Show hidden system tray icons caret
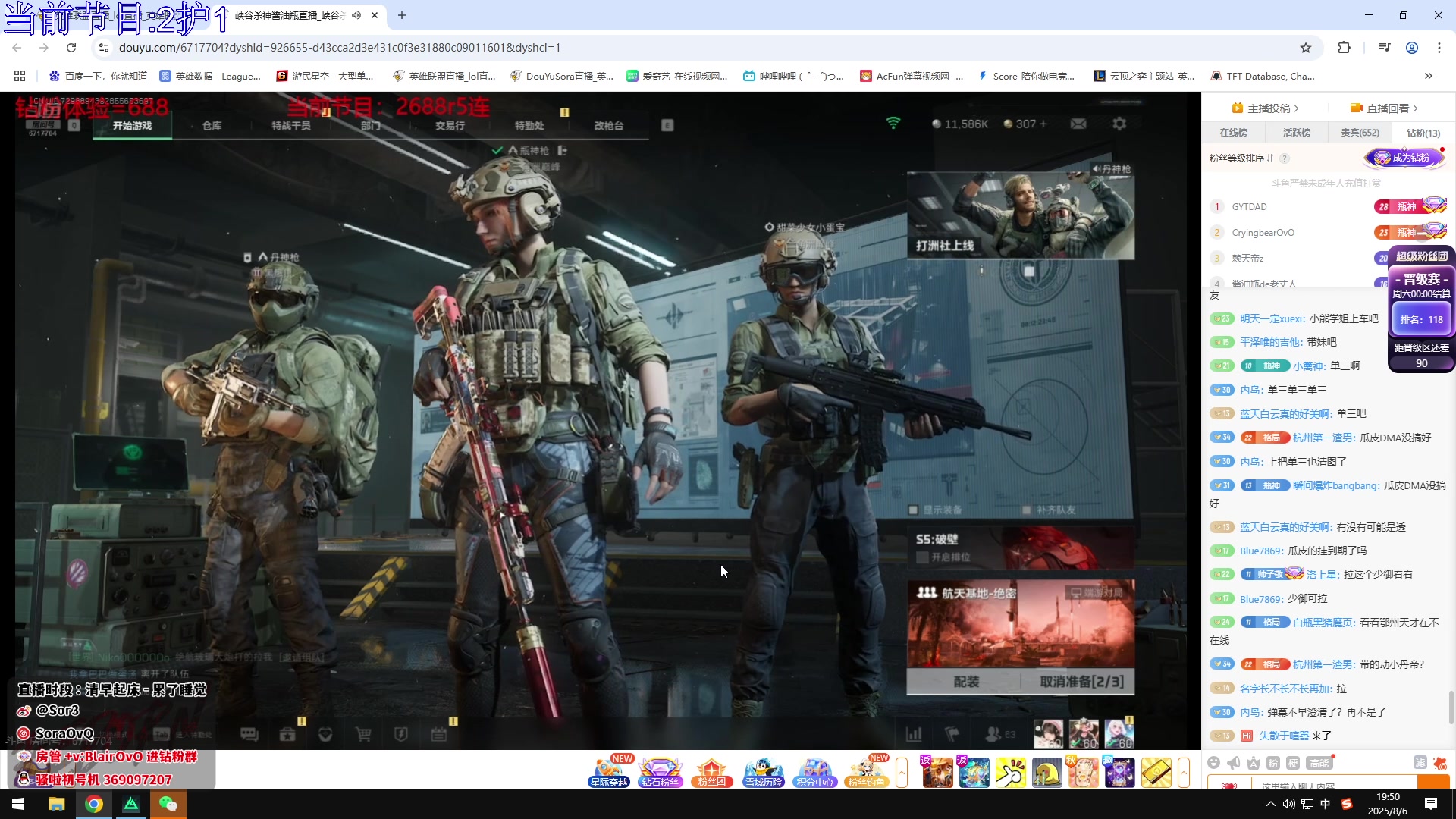Image resolution: width=1456 pixels, height=819 pixels. [1271, 804]
